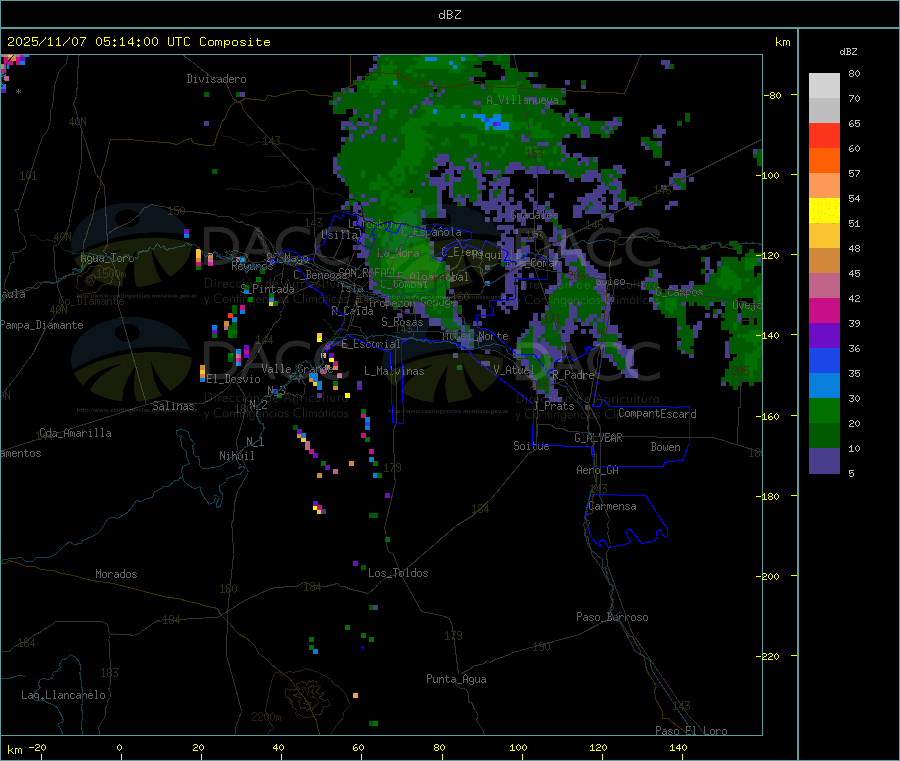900x761 pixels.
Task: Click the green 20-30 dBZ legend swatch
Action: 824,410
